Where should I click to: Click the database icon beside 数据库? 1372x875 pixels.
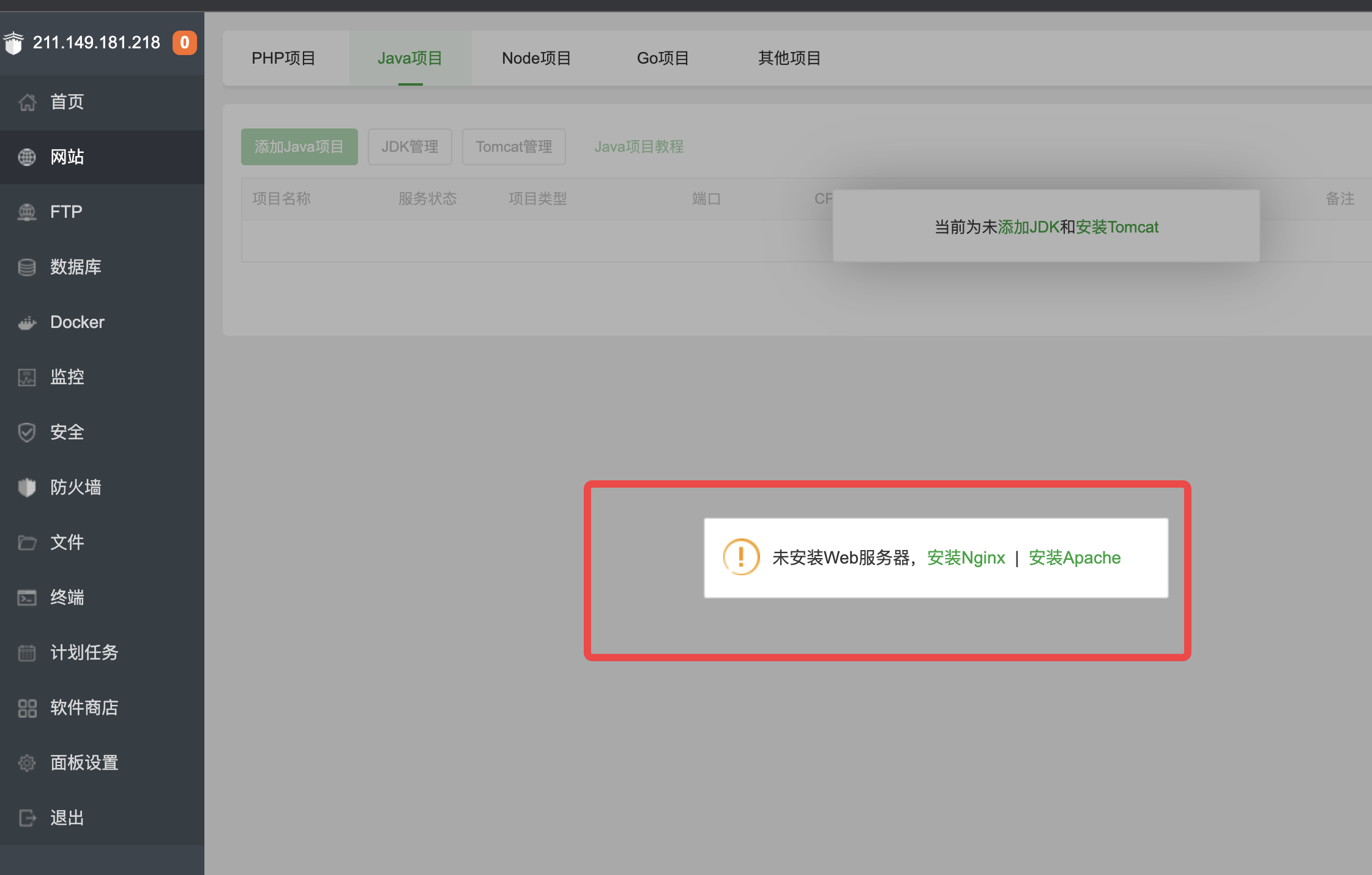(x=27, y=267)
